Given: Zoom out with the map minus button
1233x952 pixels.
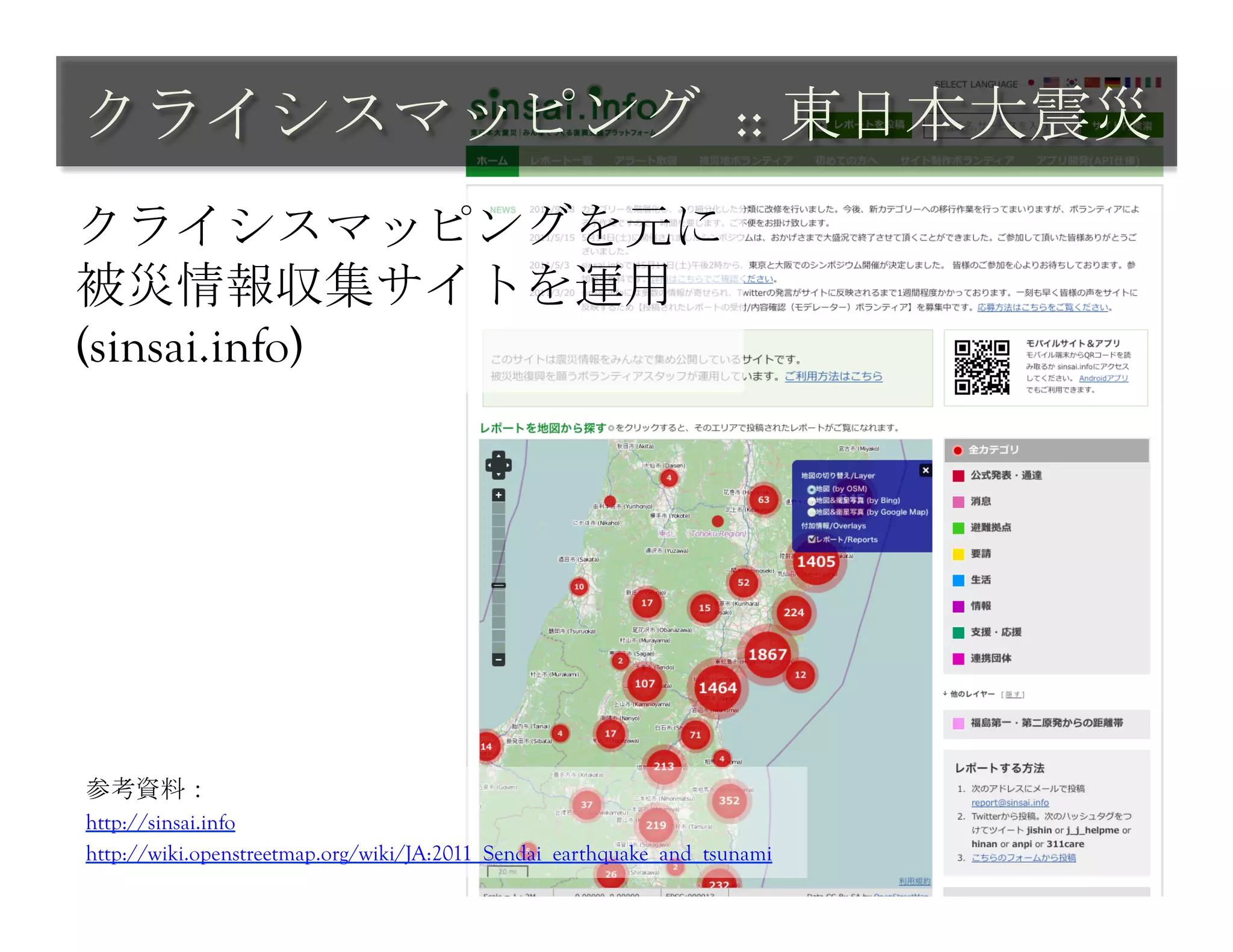Looking at the screenshot, I should pos(498,660).
